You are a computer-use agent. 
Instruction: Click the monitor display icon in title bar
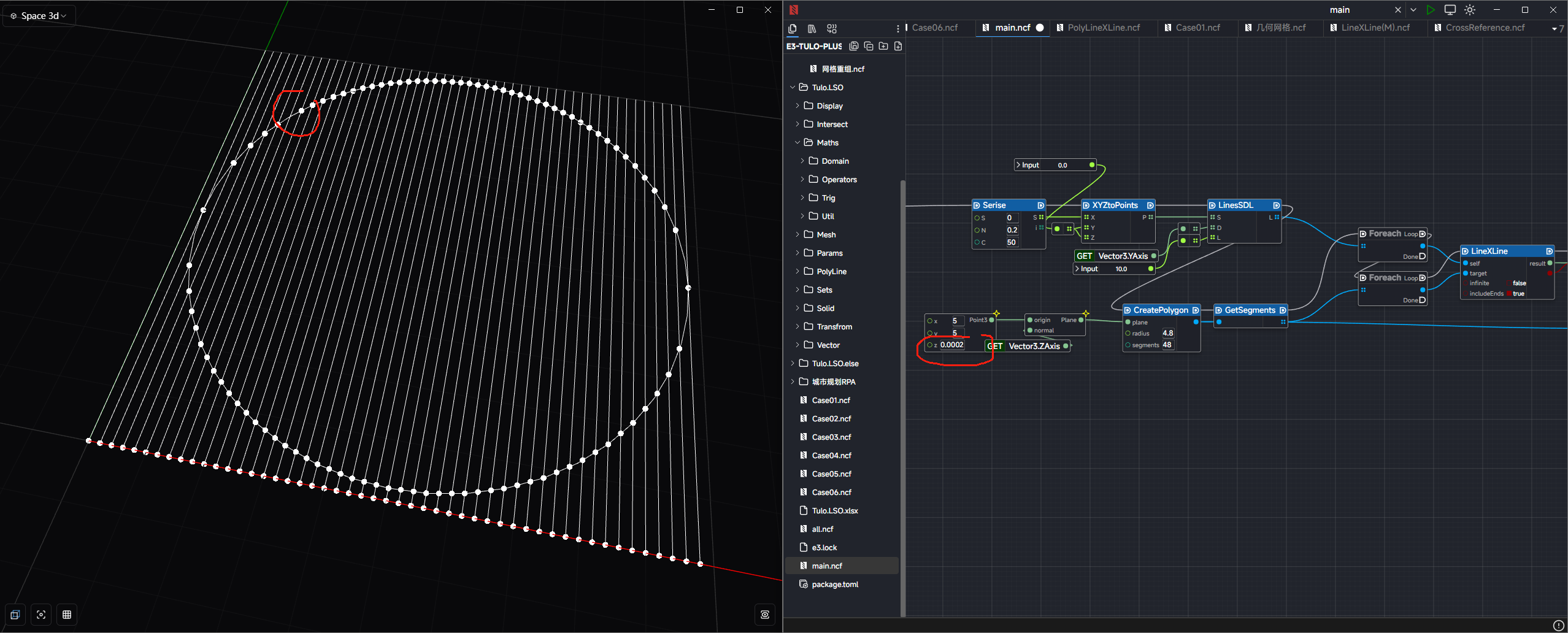point(1450,10)
